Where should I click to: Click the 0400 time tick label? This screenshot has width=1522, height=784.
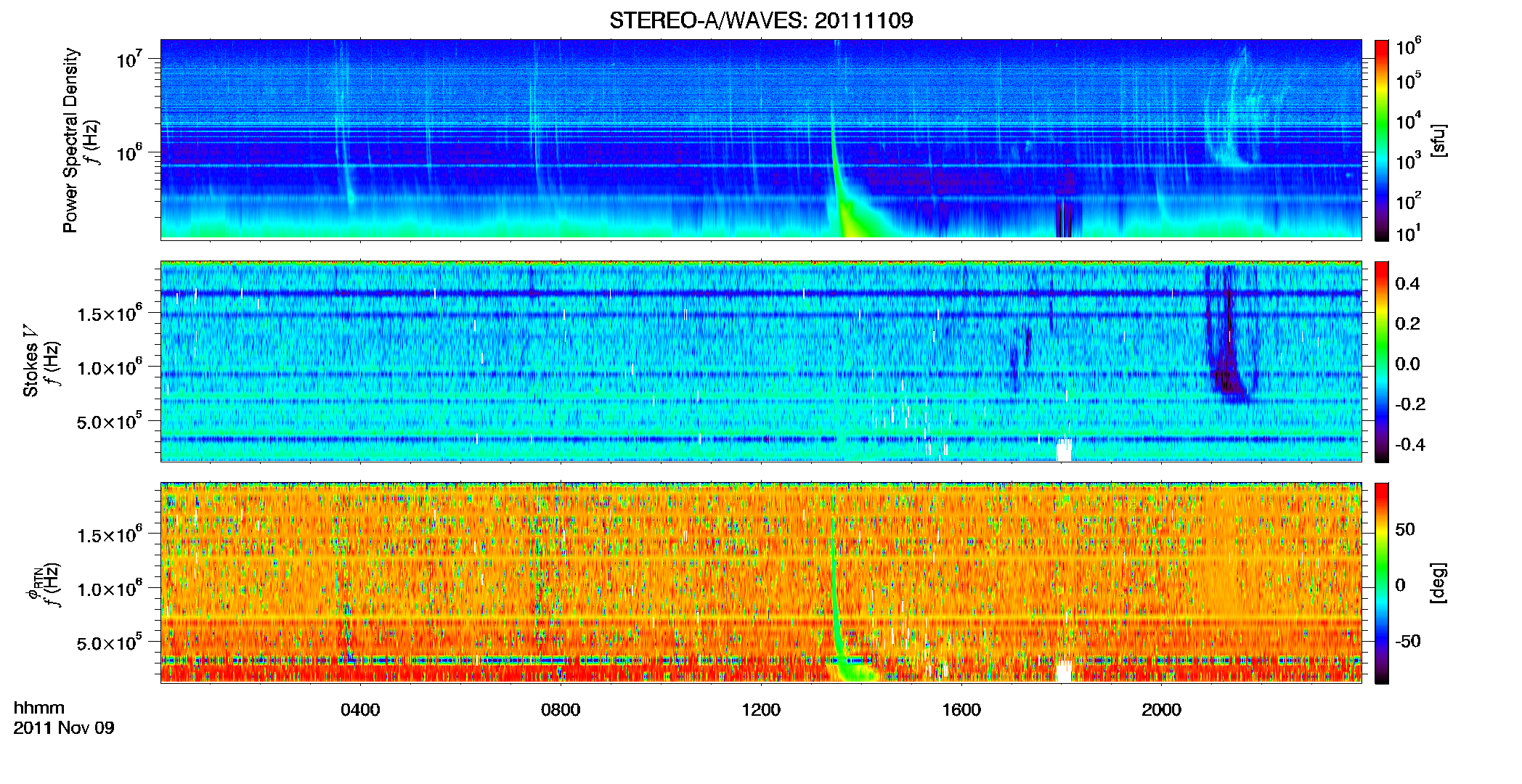[x=360, y=710]
